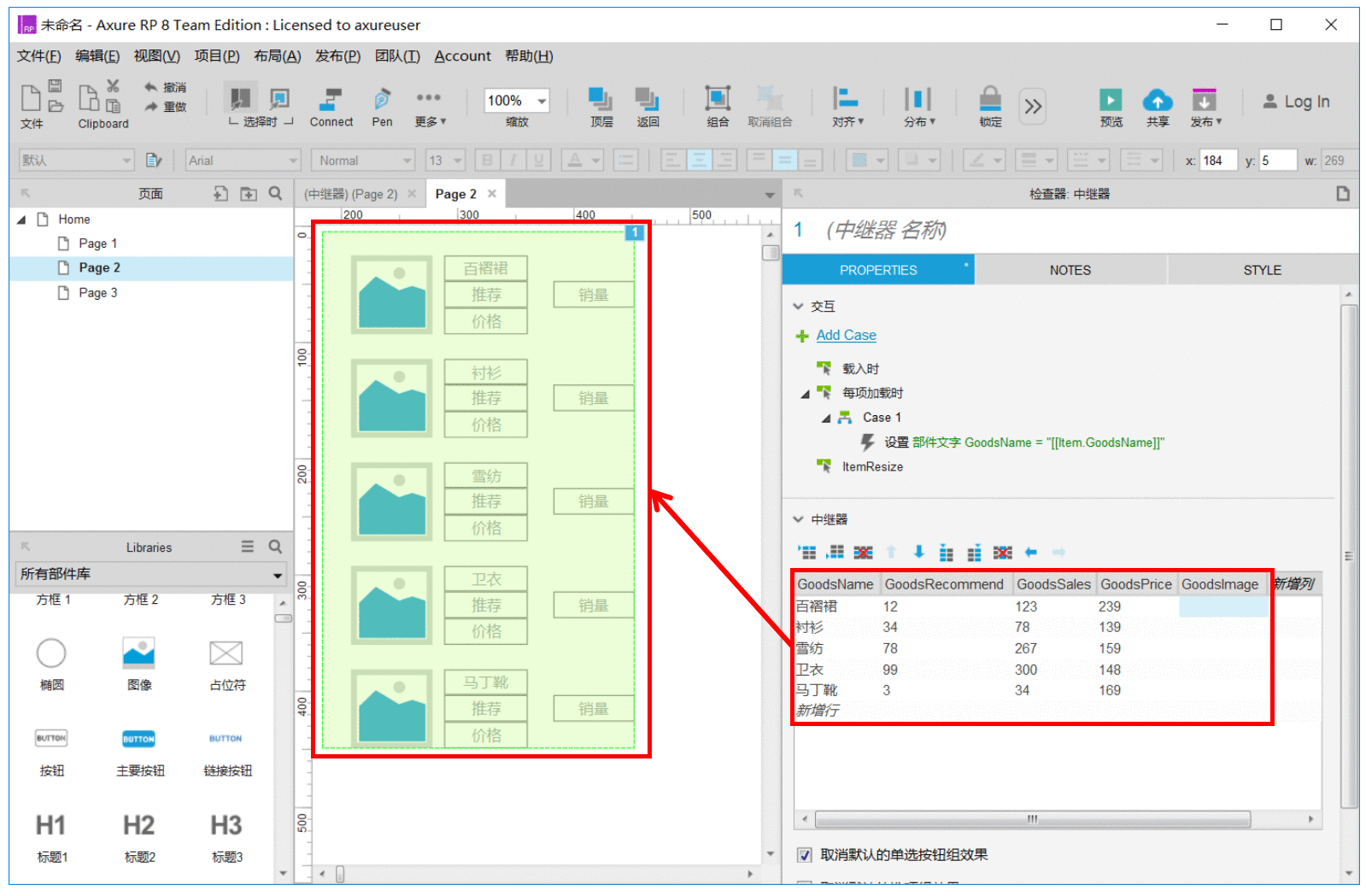This screenshot has width=1366, height=896.
Task: Toggle intersected selection mode
Action: 240,98
